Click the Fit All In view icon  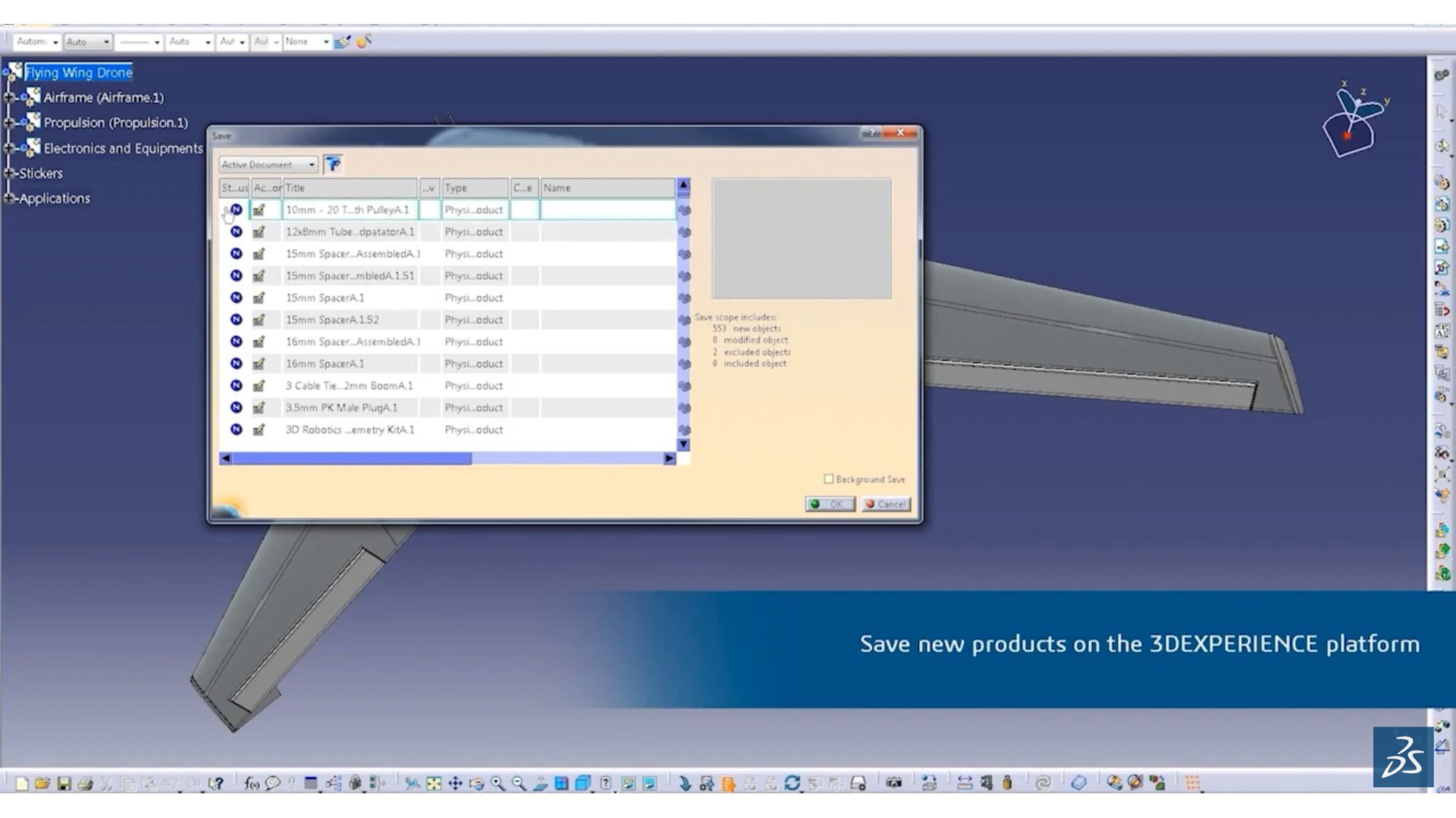[x=434, y=783]
